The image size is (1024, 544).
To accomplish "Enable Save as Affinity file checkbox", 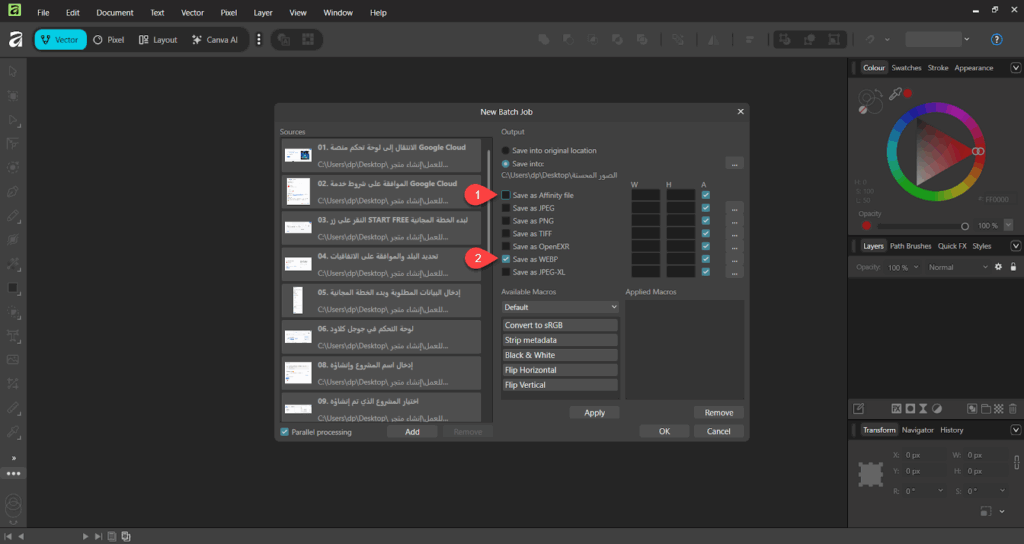I will [x=507, y=195].
